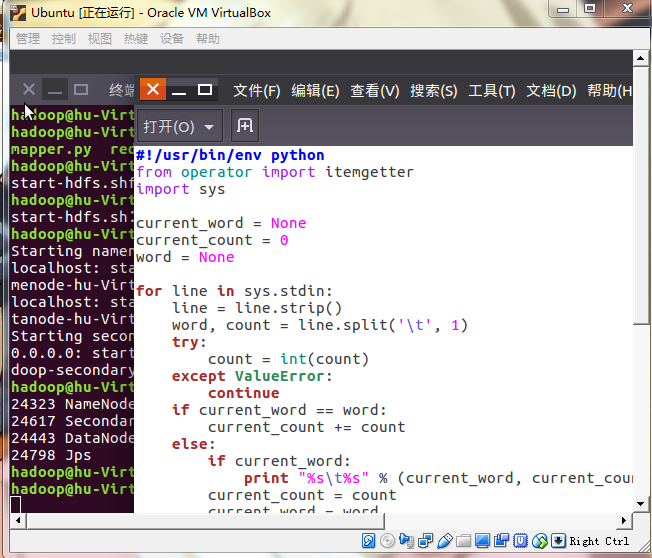Click the line containing line.split('\t', 1)
The image size is (652, 558).
pyautogui.click(x=320, y=325)
